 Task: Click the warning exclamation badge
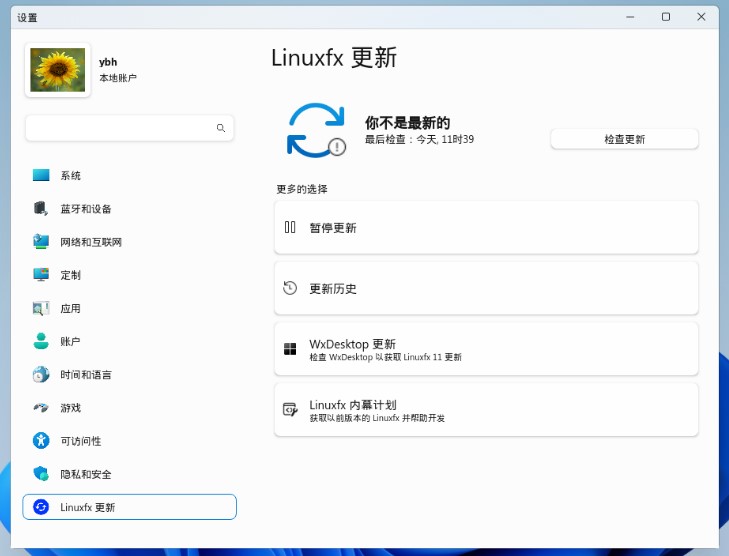(x=337, y=147)
